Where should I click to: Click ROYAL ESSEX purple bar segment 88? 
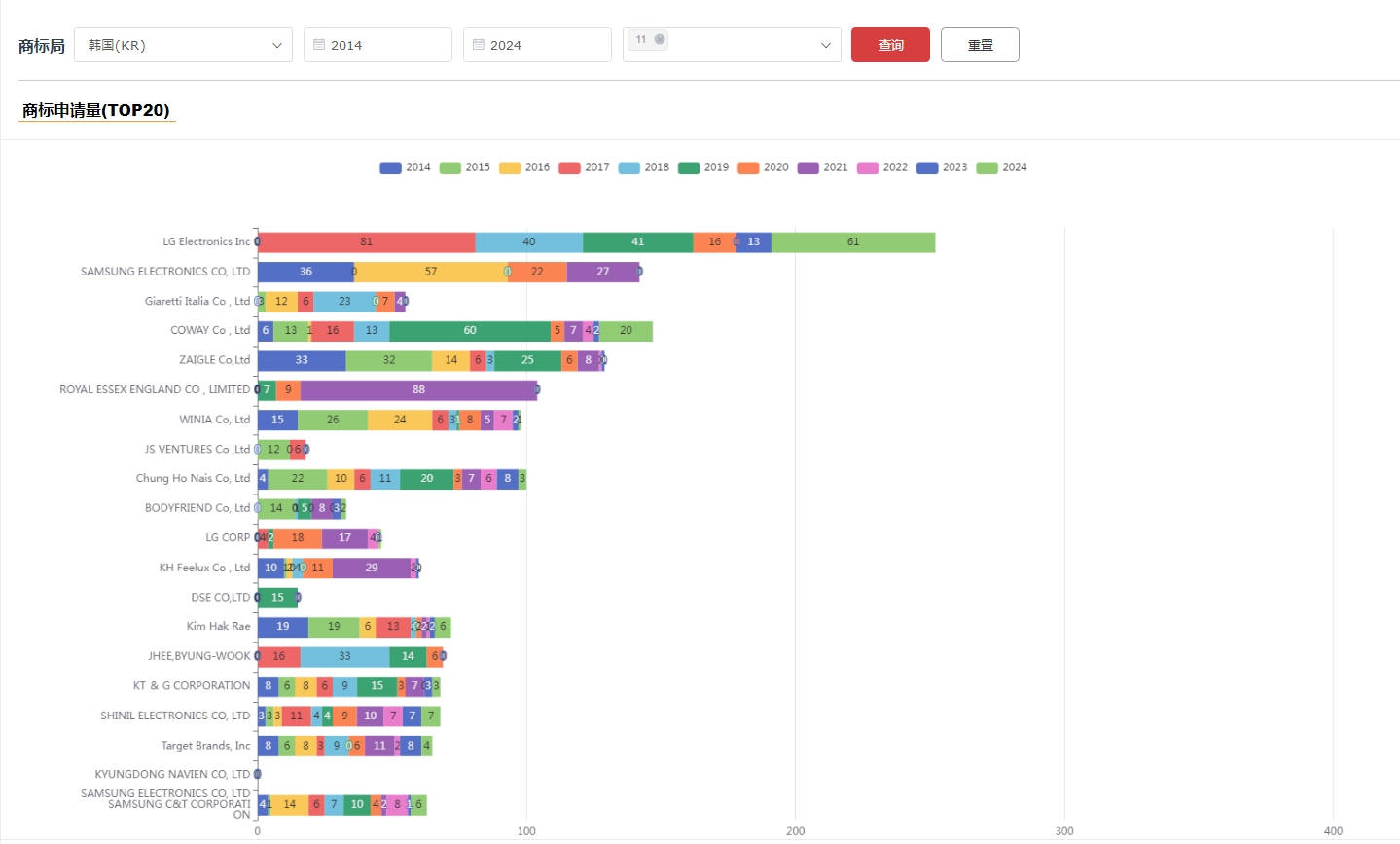tap(418, 390)
